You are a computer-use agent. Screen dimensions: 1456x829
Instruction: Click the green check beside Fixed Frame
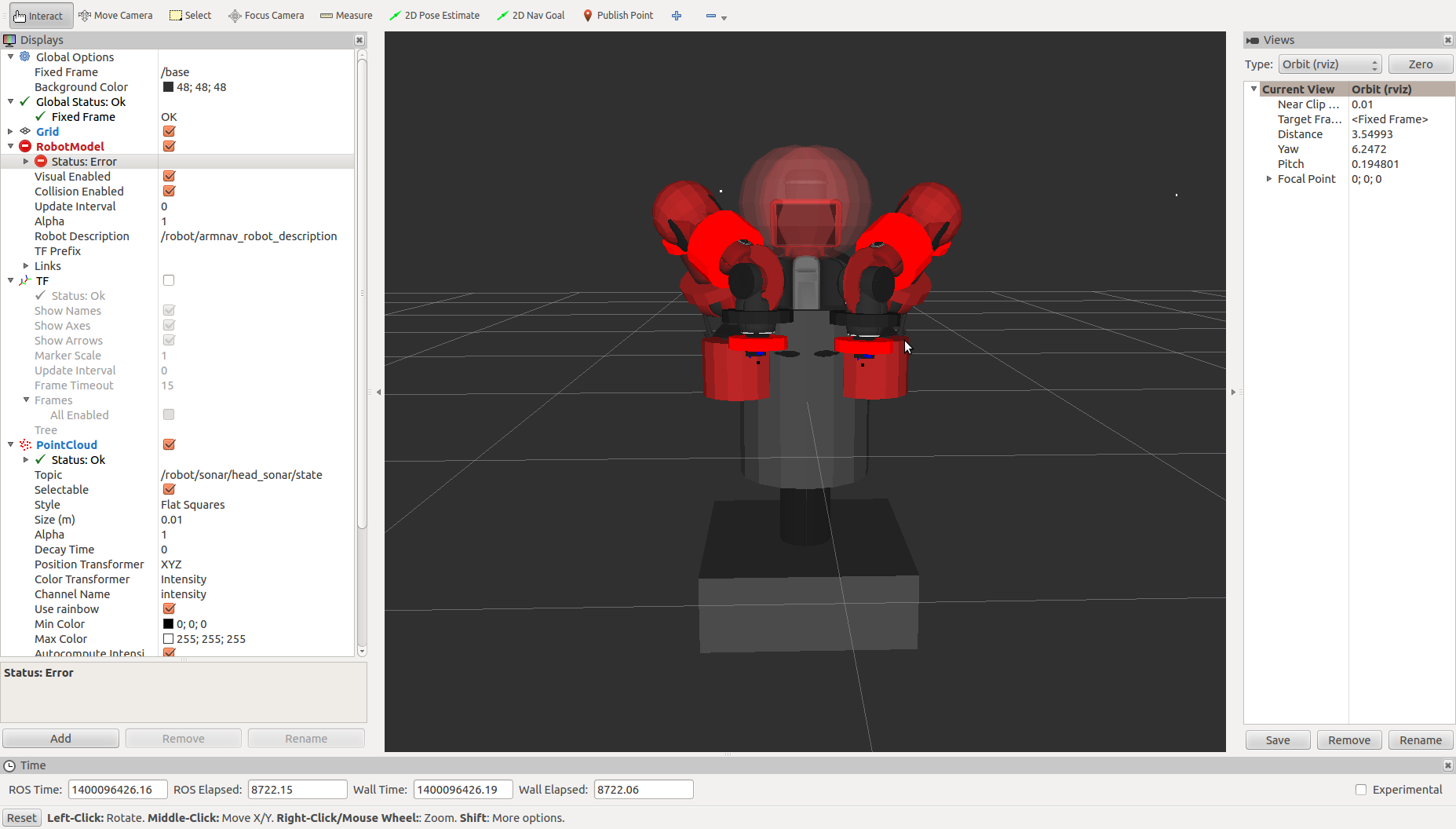pos(41,116)
